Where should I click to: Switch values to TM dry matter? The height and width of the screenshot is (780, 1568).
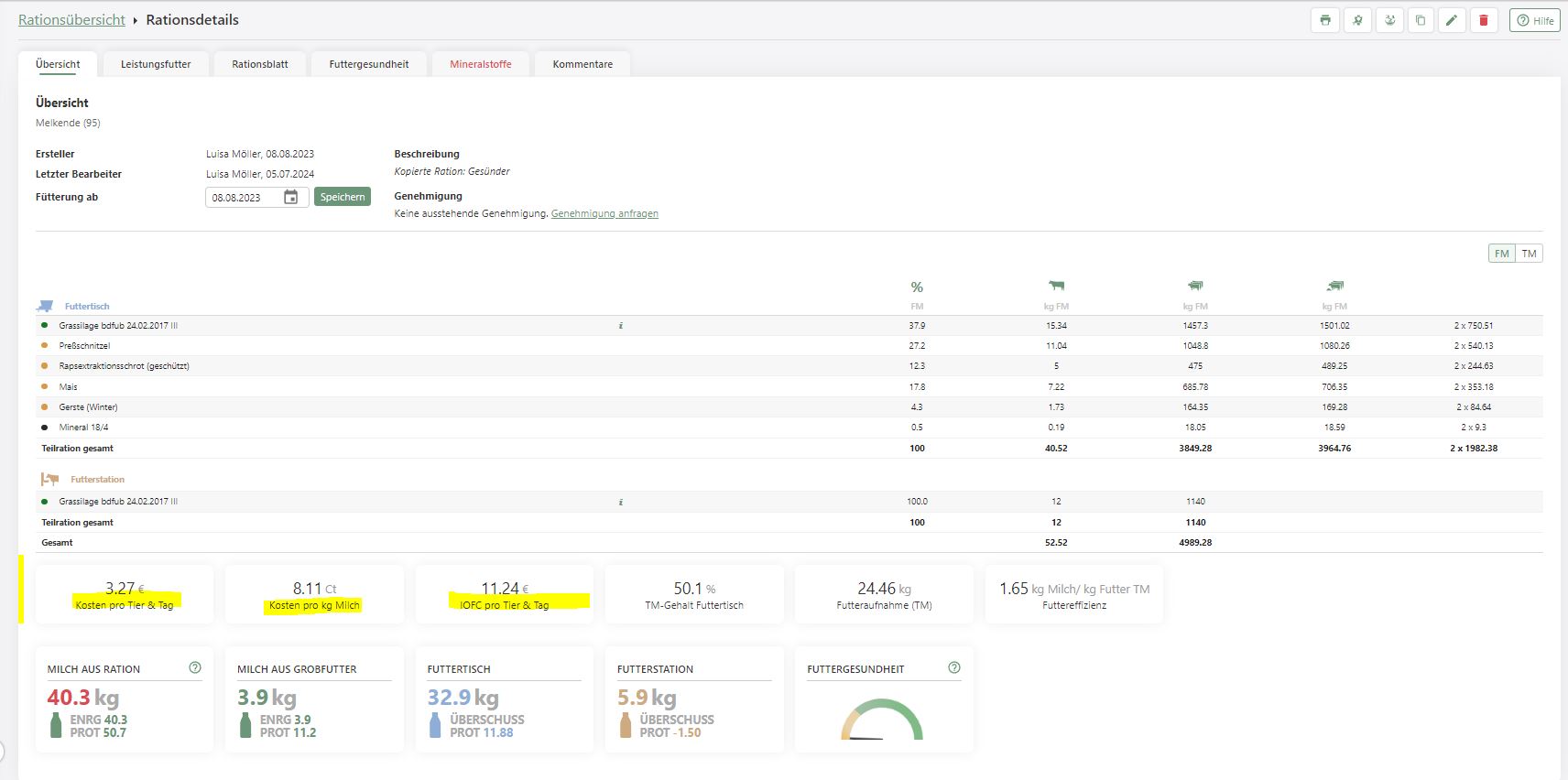coord(1530,254)
